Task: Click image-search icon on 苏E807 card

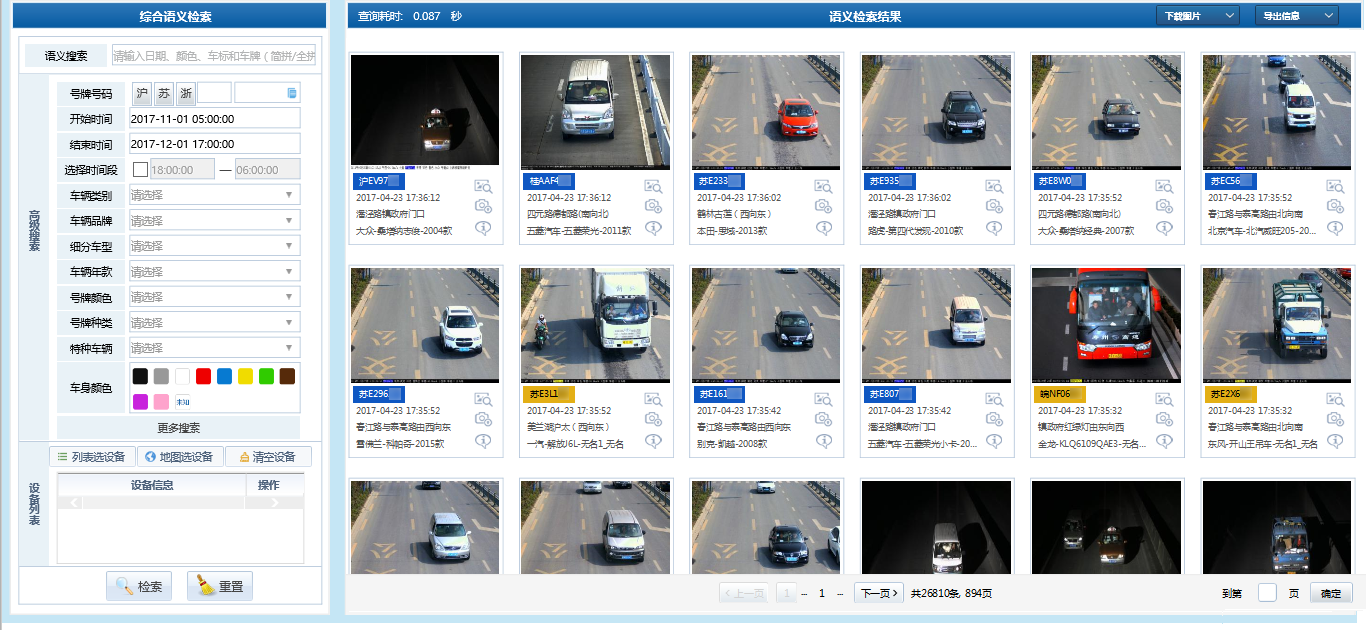Action: (x=995, y=398)
